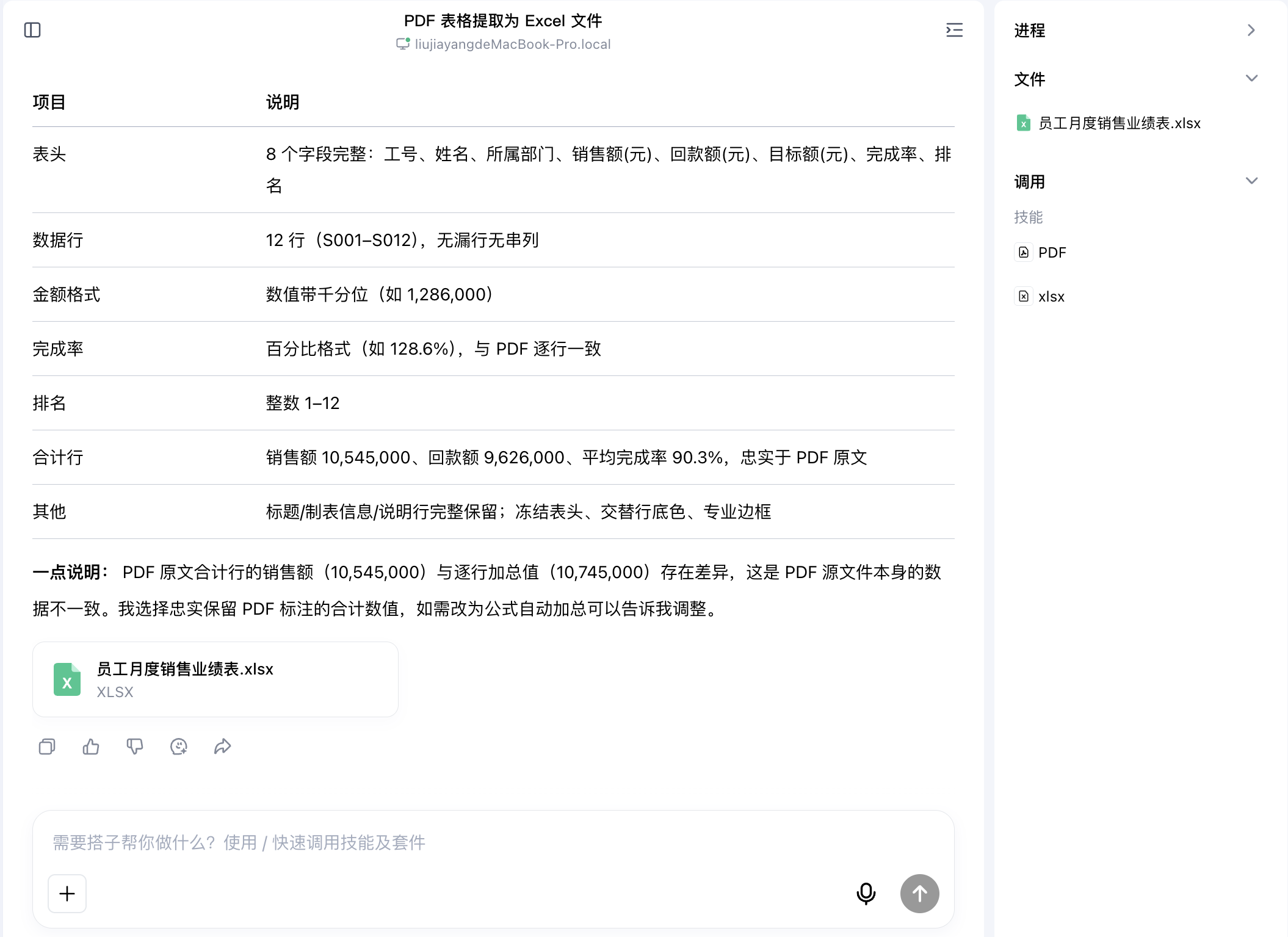This screenshot has width=1288, height=937.
Task: Click the 调用 section header
Action: point(1030,182)
